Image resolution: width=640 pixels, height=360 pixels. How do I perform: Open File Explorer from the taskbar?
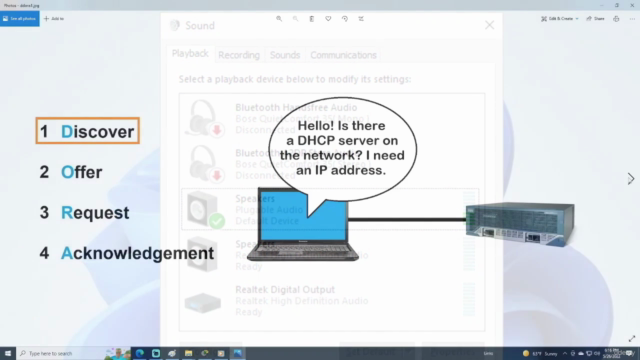coord(188,353)
